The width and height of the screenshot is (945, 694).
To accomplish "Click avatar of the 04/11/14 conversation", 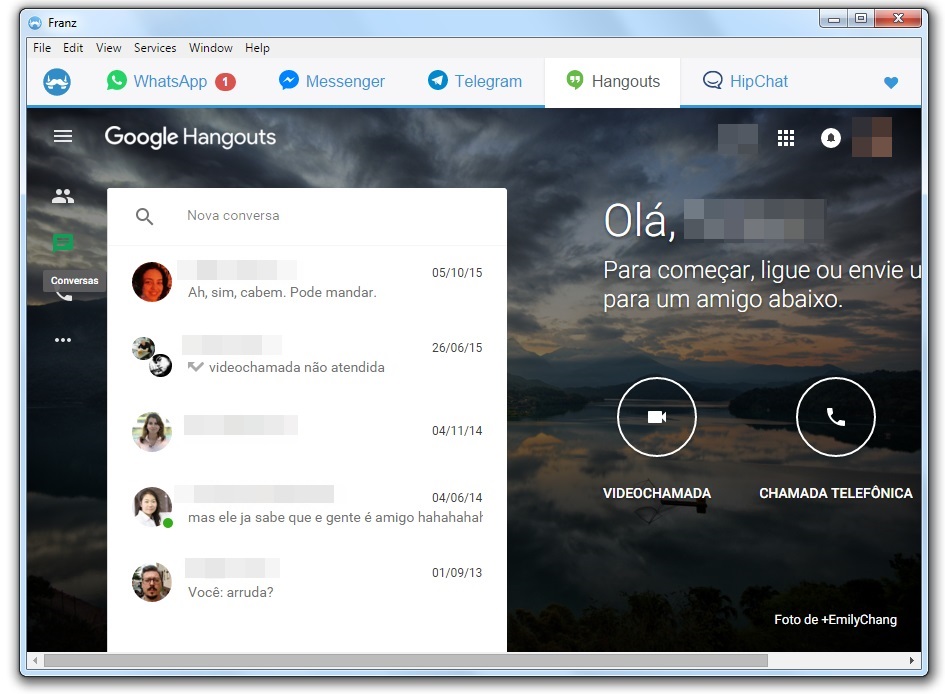I will (x=152, y=431).
